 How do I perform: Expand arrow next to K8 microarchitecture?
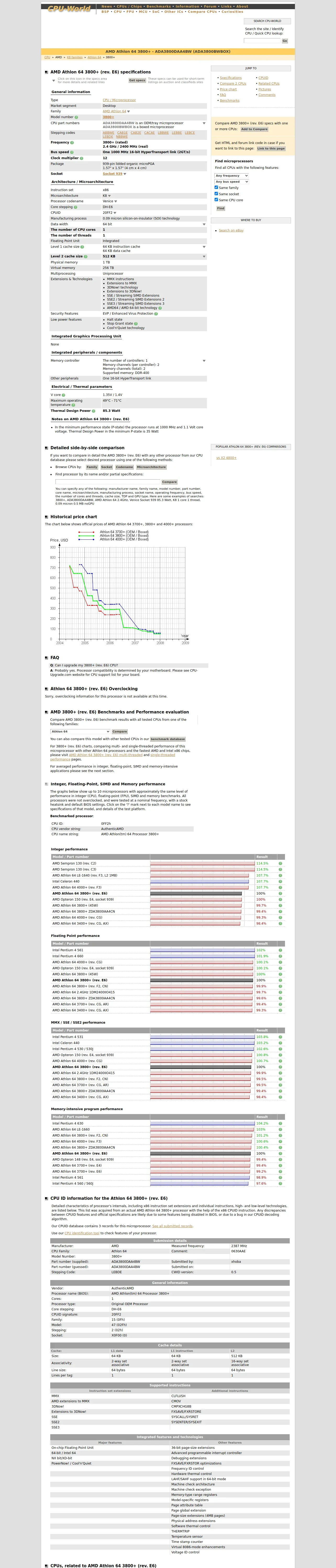(x=109, y=196)
